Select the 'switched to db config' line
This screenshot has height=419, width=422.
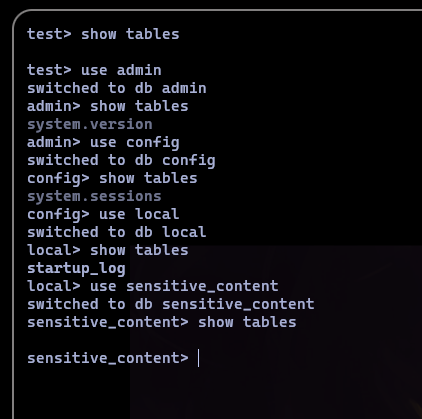121,160
